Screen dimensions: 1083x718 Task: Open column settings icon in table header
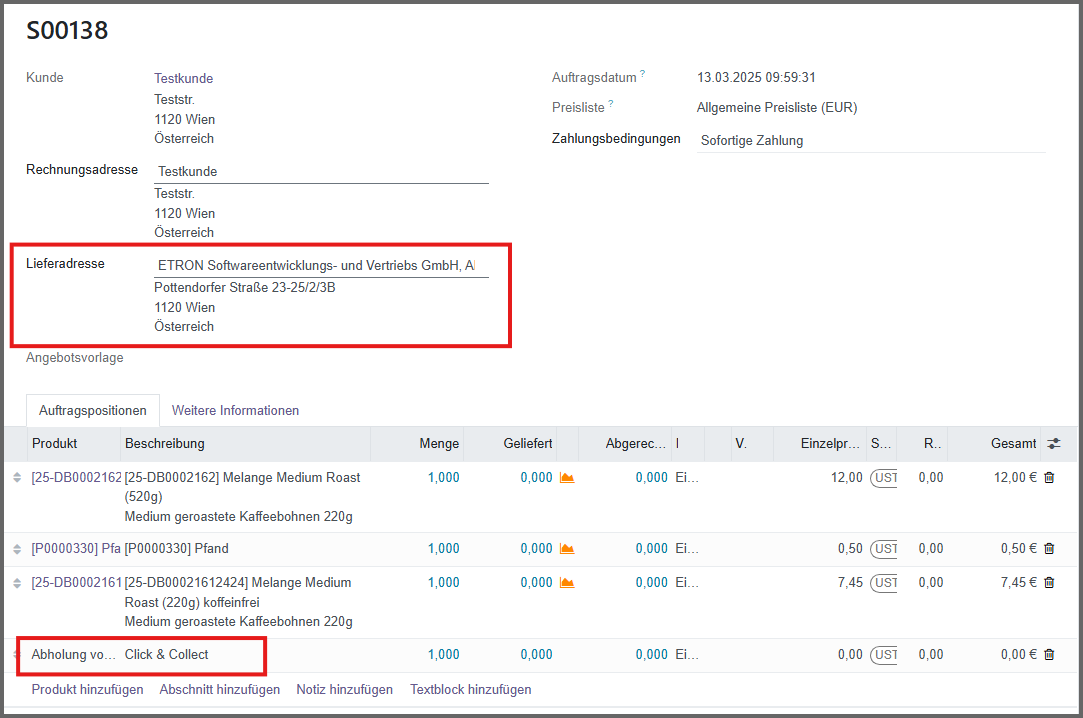tap(1054, 444)
